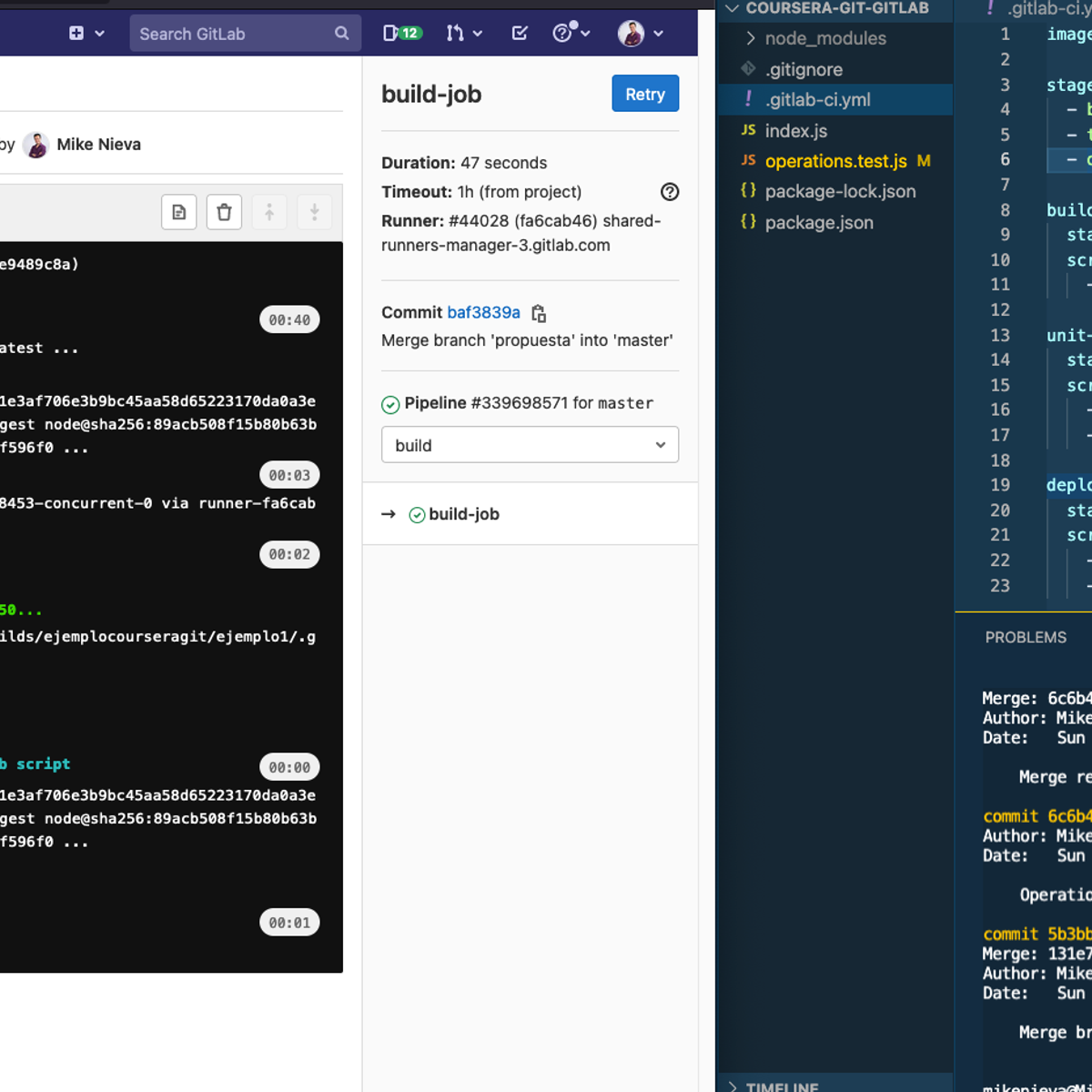Click the search magnifier icon
This screenshot has width=1092, height=1092.
coord(341,34)
